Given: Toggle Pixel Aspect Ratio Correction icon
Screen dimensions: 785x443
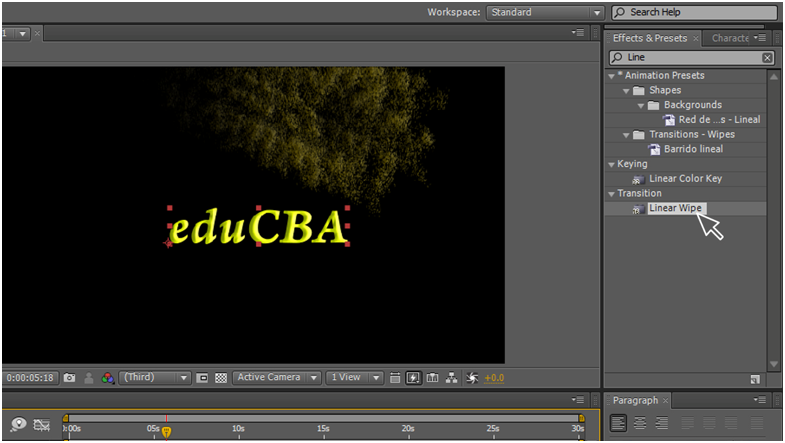Looking at the screenshot, I should coord(395,378).
